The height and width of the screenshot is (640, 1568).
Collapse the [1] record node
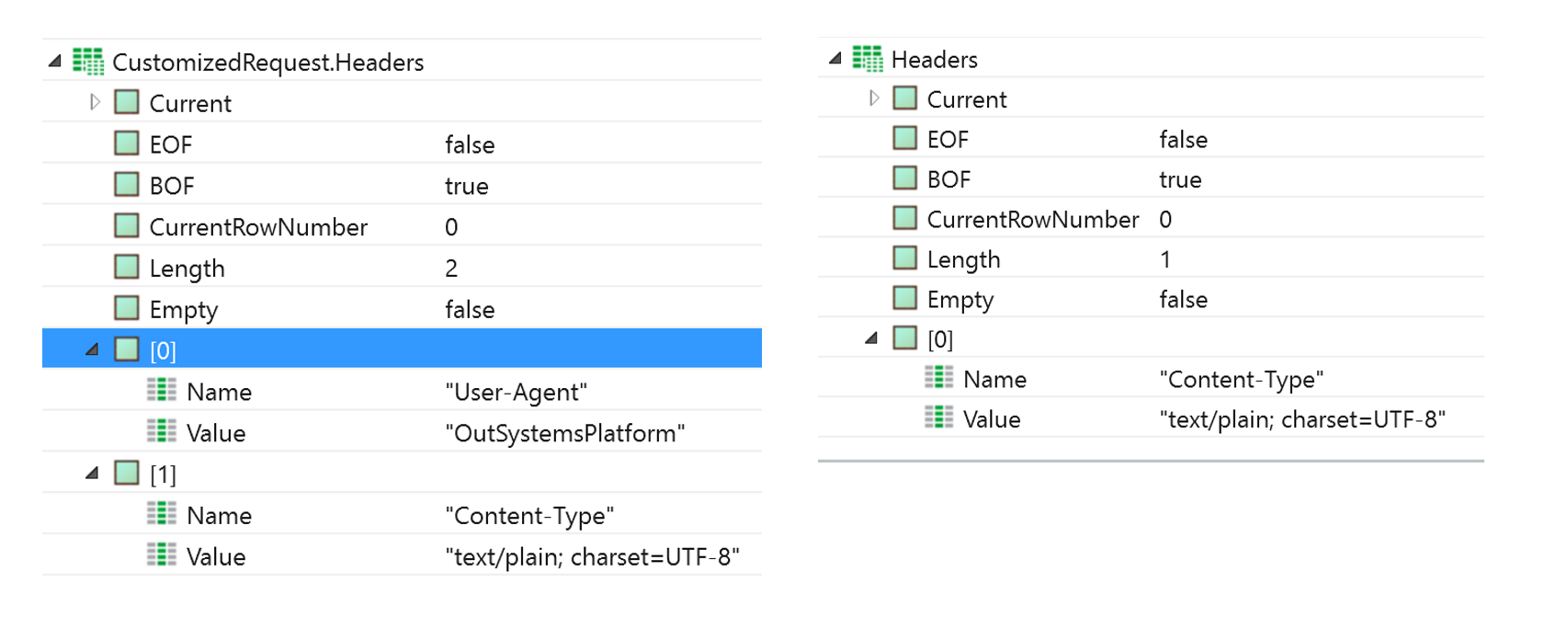(x=92, y=474)
